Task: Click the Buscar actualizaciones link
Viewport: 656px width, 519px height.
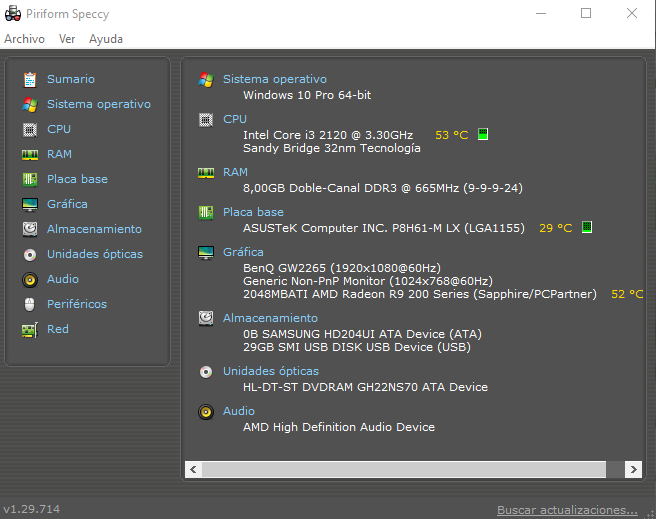Action: point(567,510)
